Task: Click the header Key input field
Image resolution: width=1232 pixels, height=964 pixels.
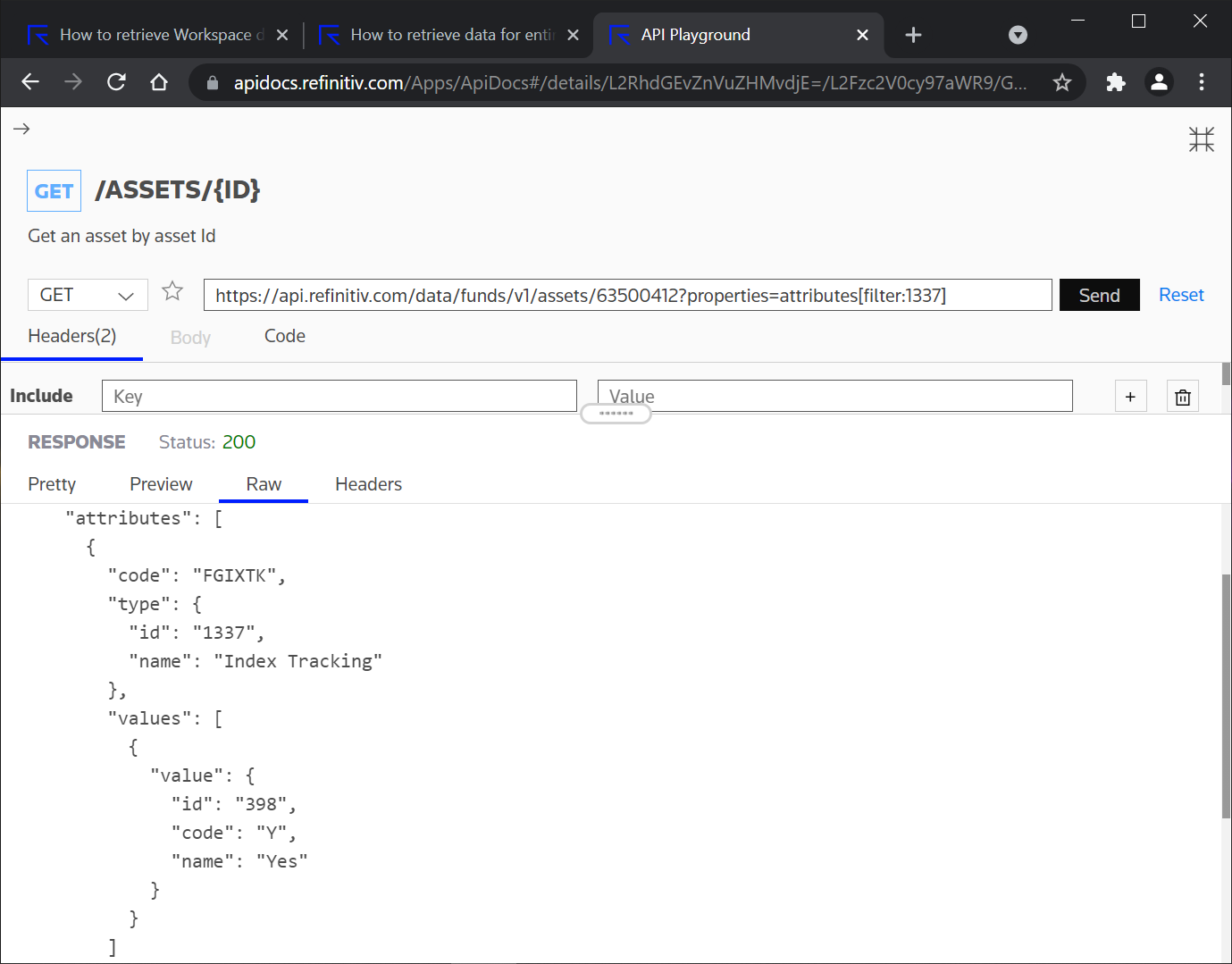Action: click(x=339, y=396)
